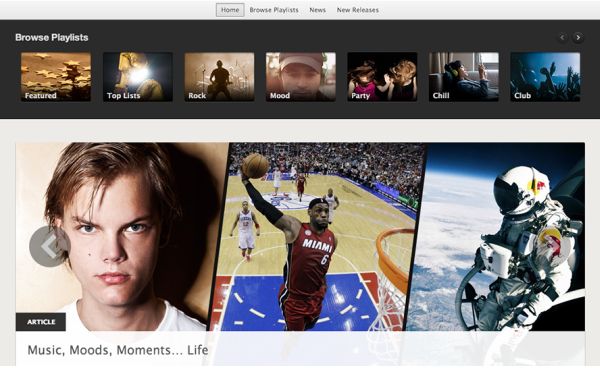Open the Featured playlist thumbnail
Viewport: 600px width, 368px height.
(56, 77)
